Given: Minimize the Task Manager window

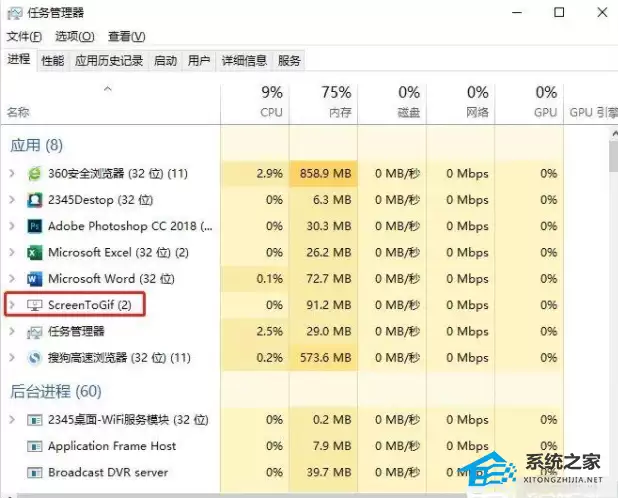Looking at the screenshot, I should pyautogui.click(x=517, y=13).
